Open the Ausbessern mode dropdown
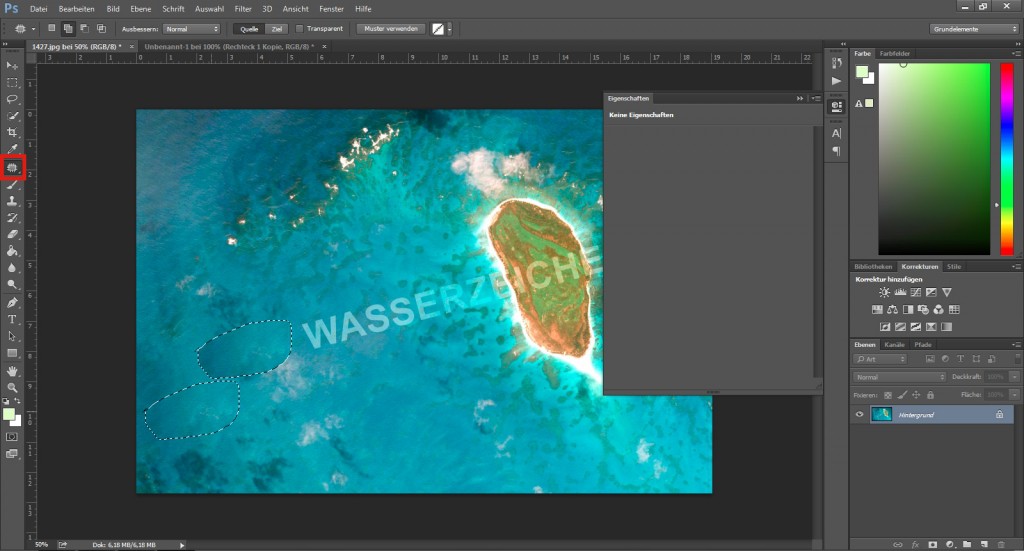The image size is (1024, 551). 190,29
